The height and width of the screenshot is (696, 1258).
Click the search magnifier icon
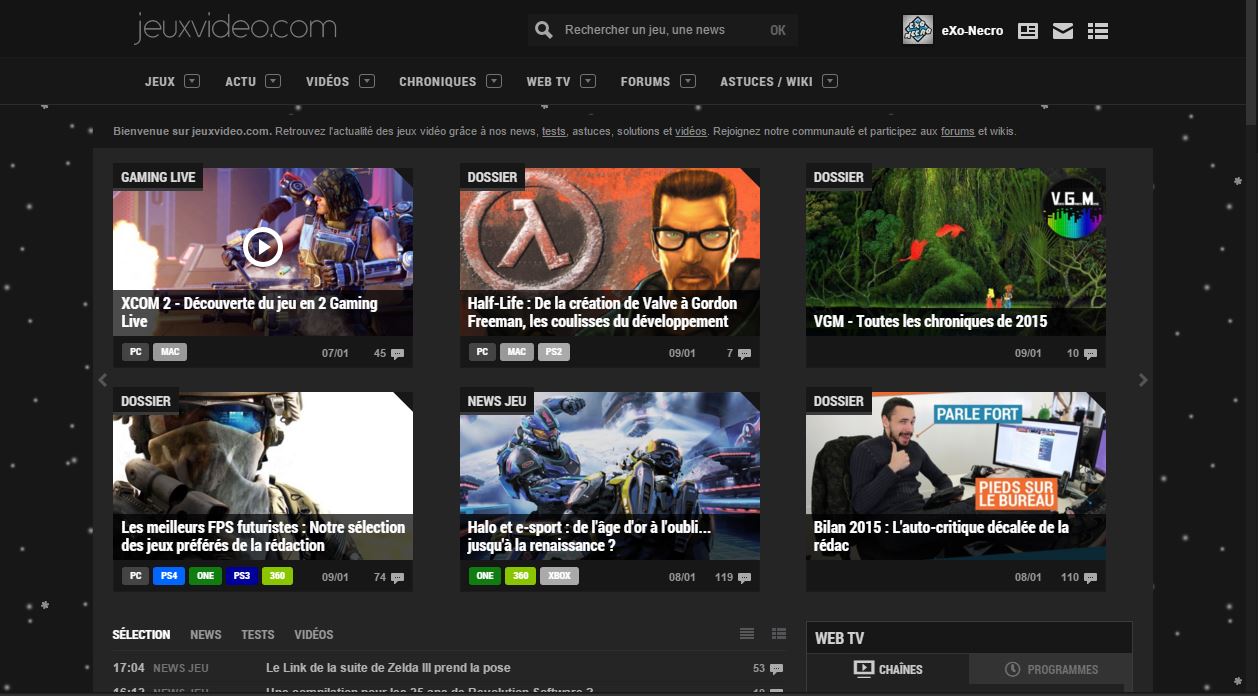coord(543,30)
